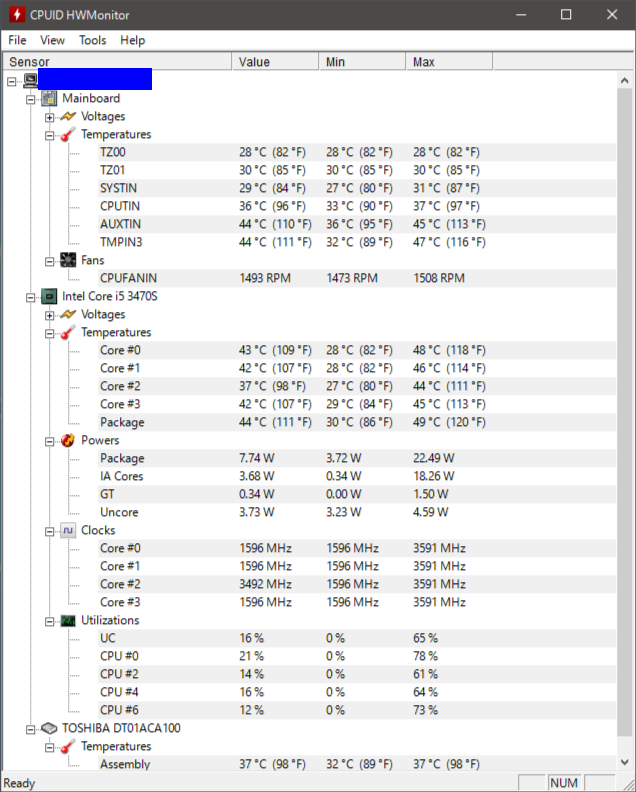Select the SYSTIN sensor row
Screen dimensions: 636x792
click(357, 188)
